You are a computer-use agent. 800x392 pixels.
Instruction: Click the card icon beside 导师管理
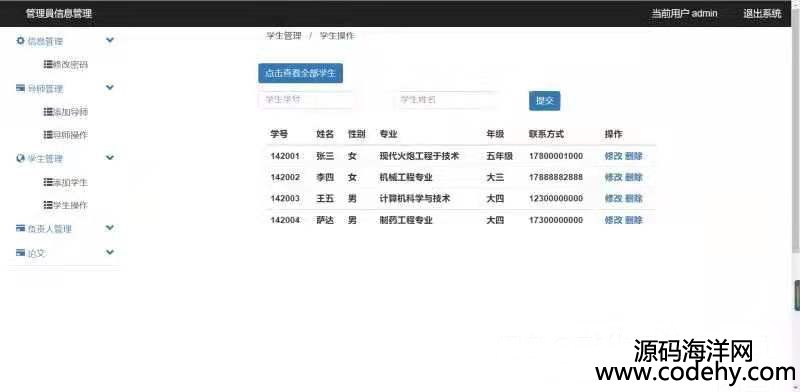point(20,88)
